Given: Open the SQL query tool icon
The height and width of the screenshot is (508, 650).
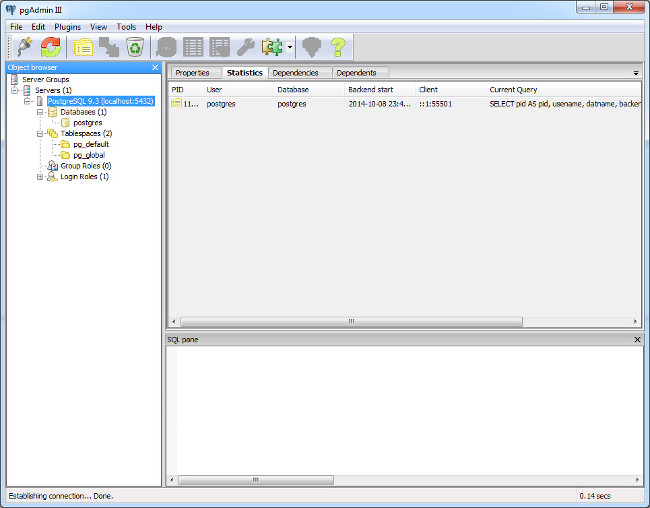Looking at the screenshot, I should coord(167,47).
